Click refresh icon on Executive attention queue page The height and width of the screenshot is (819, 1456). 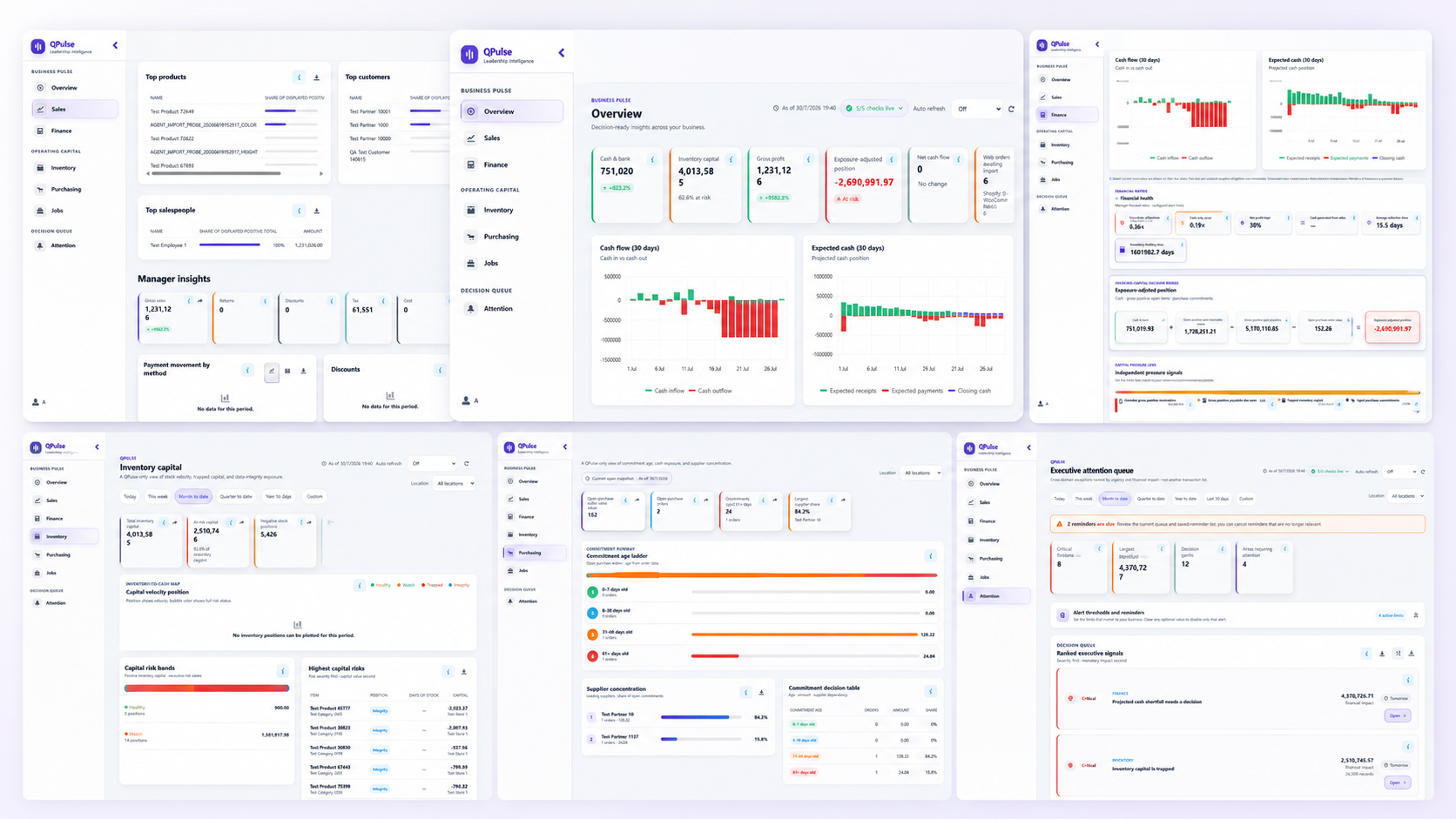[1423, 472]
